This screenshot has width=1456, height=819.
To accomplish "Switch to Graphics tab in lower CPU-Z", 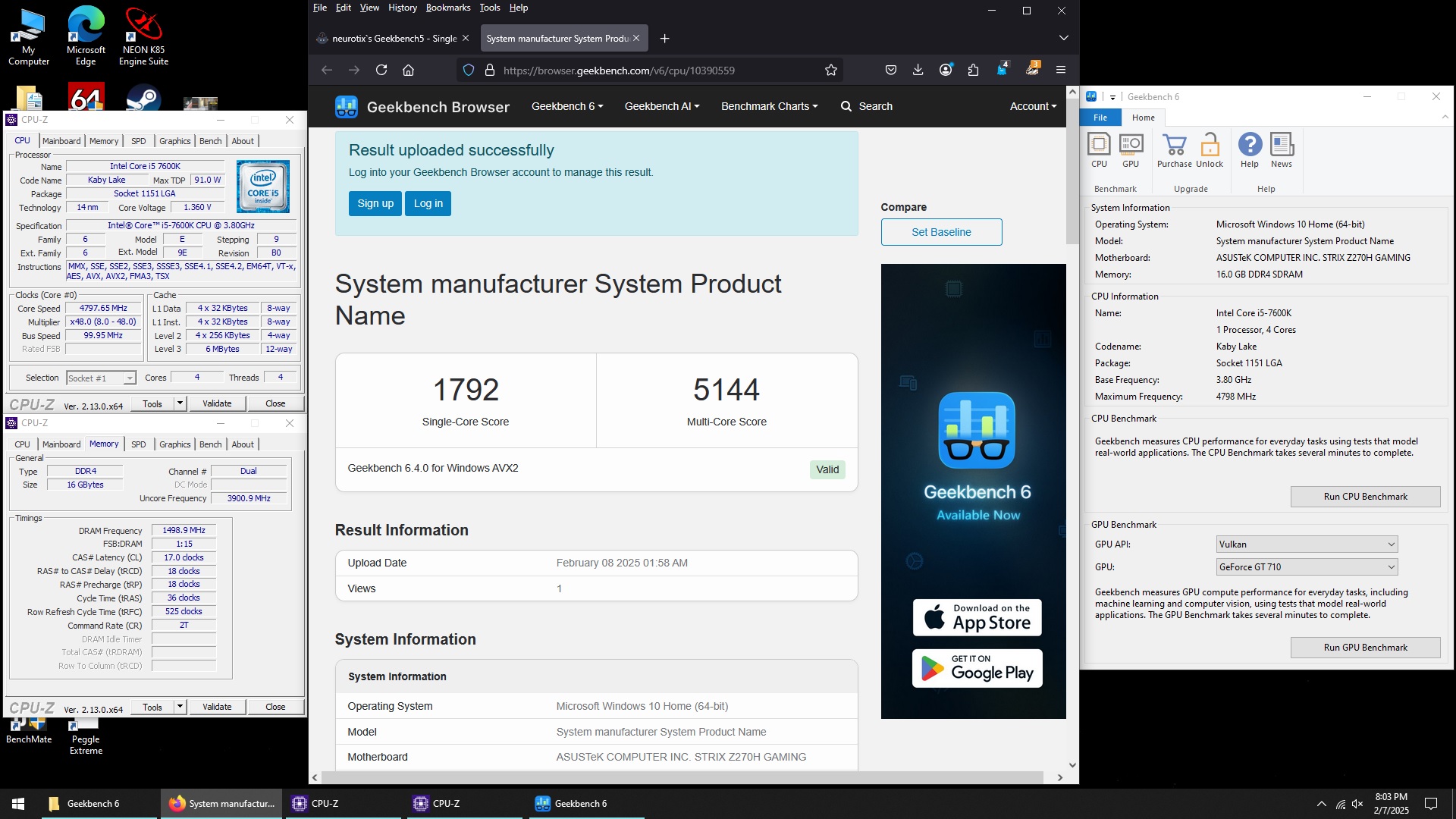I will tap(175, 444).
